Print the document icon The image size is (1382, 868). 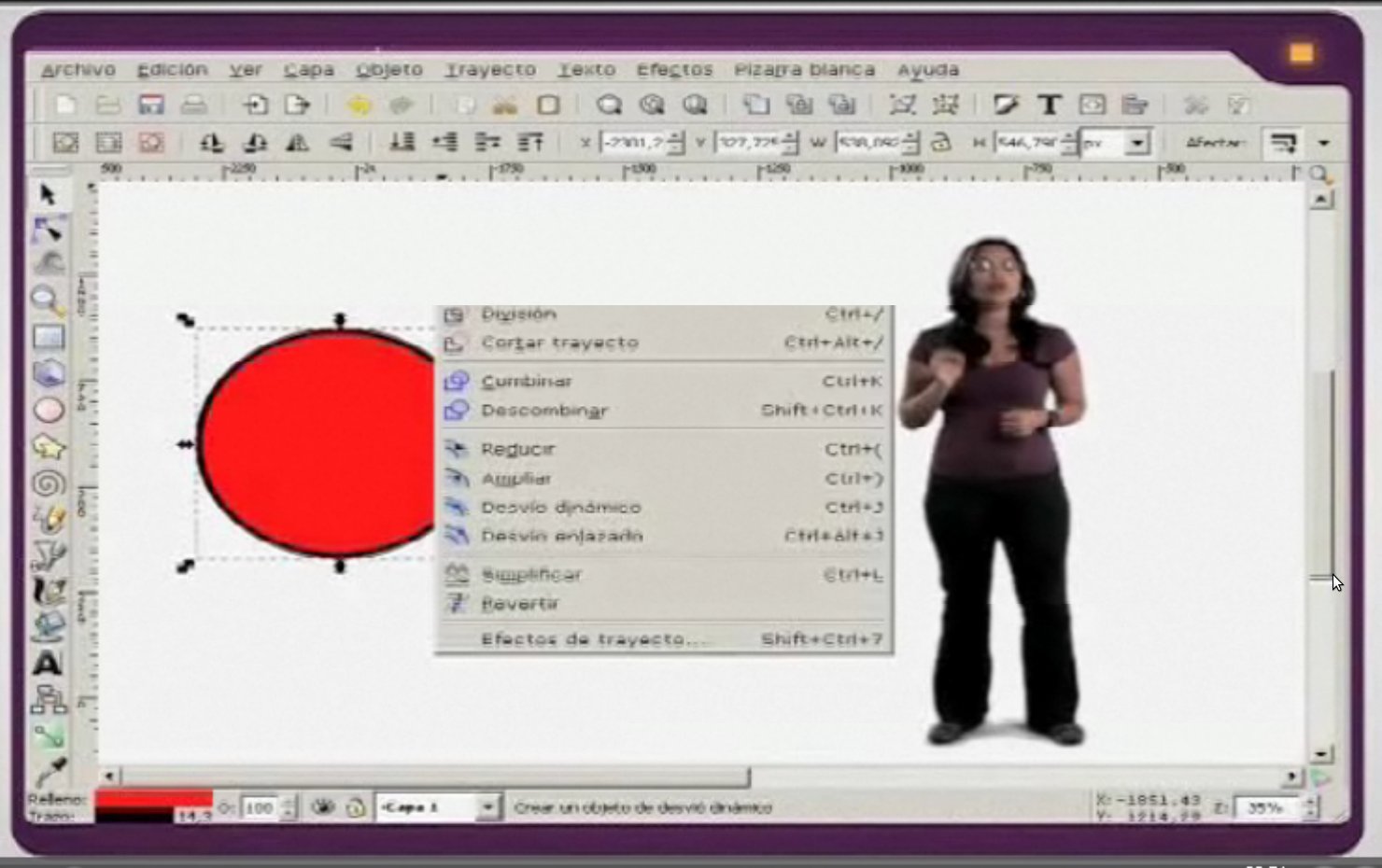(x=193, y=105)
